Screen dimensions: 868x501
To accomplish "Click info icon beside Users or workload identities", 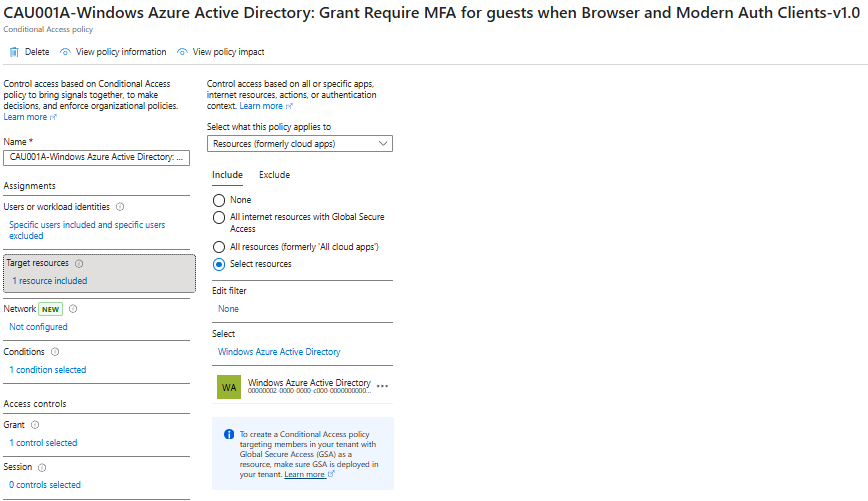I will point(120,207).
